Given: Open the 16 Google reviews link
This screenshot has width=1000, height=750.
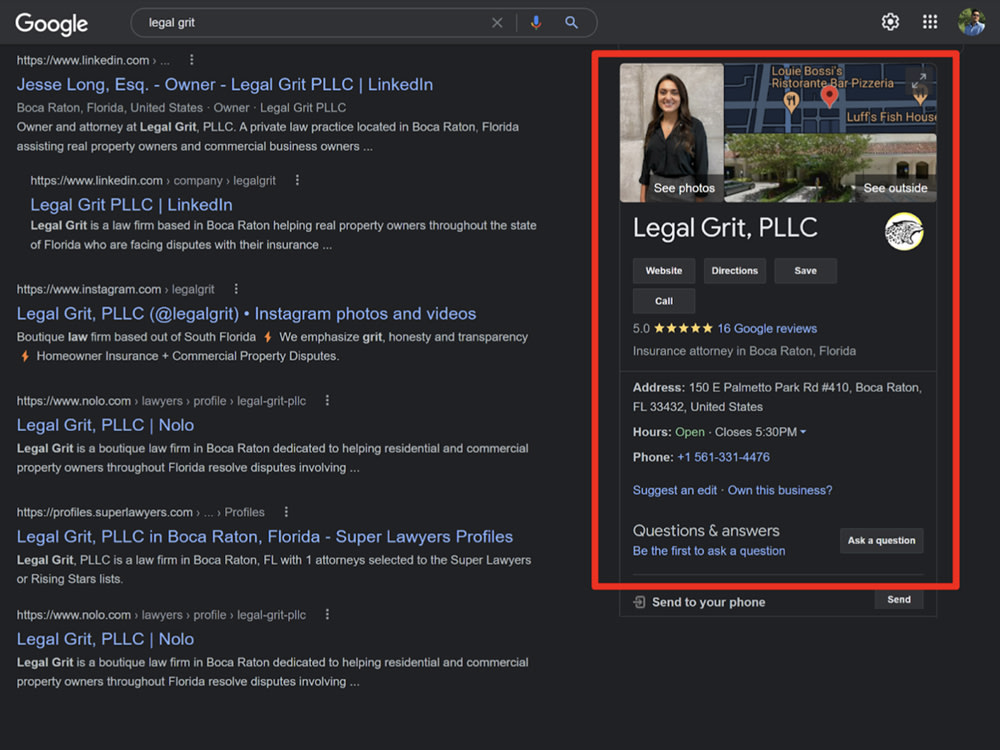Looking at the screenshot, I should 767,328.
